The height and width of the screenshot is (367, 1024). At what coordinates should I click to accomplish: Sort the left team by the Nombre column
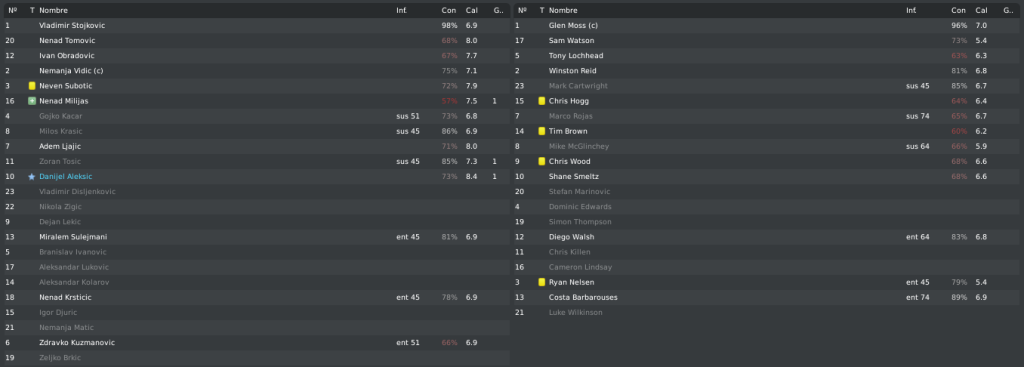click(x=54, y=10)
